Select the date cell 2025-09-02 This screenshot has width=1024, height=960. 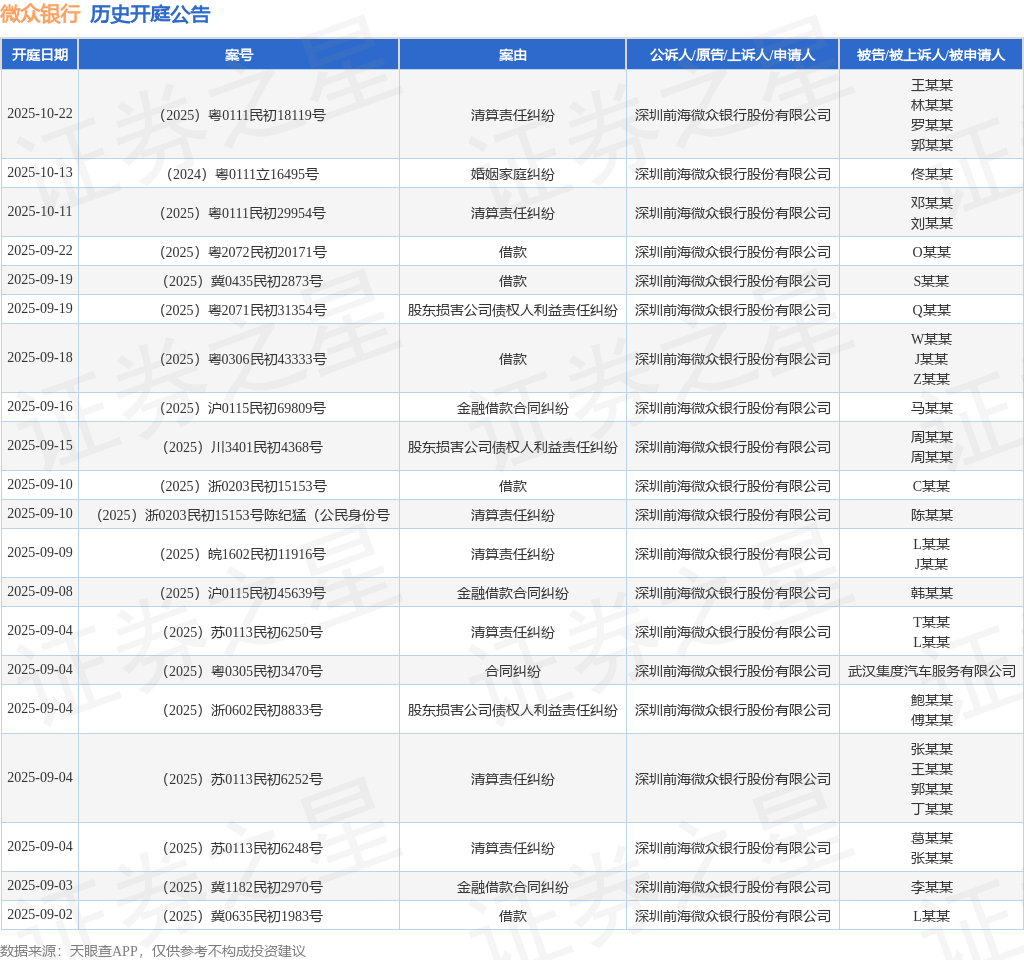[40, 914]
